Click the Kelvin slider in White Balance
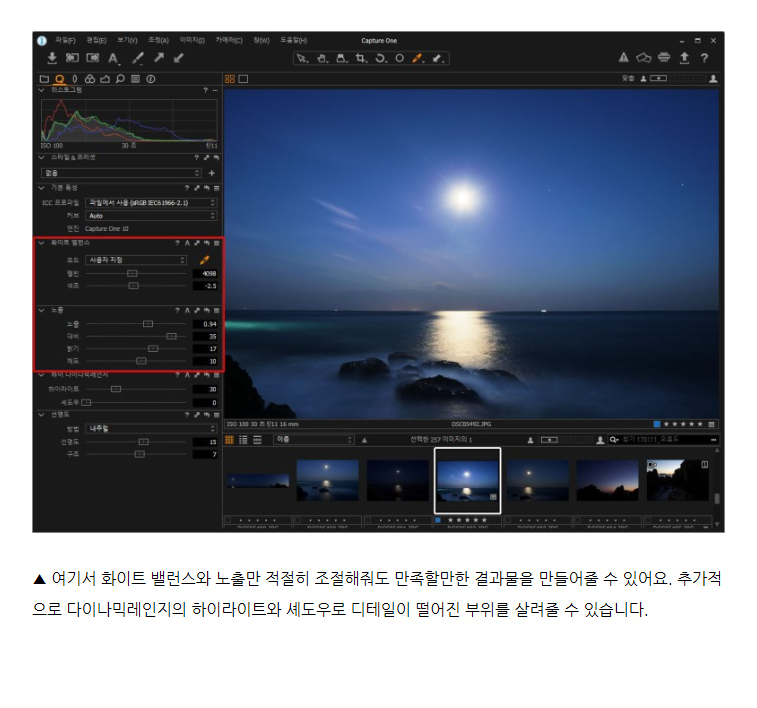Viewport: 757px width, 708px height. click(x=132, y=274)
